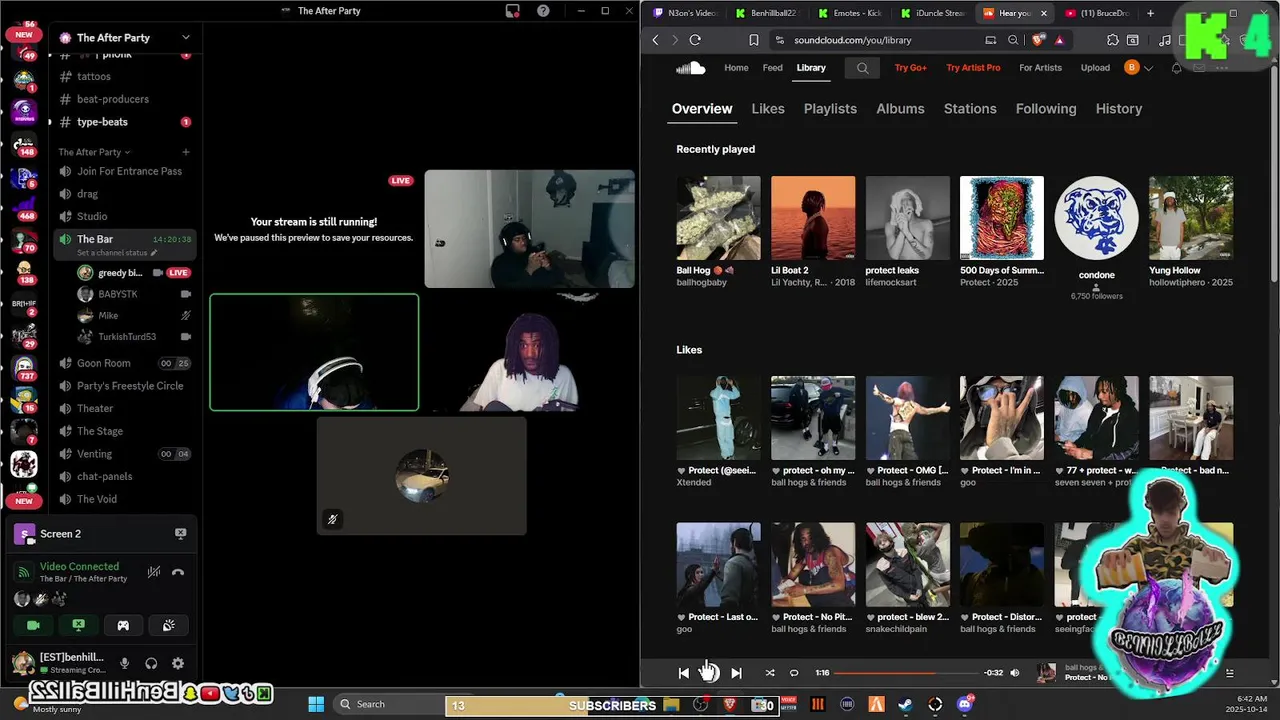Viewport: 1280px width, 720px height.
Task: Toggle the Discord camera button
Action: [33, 625]
